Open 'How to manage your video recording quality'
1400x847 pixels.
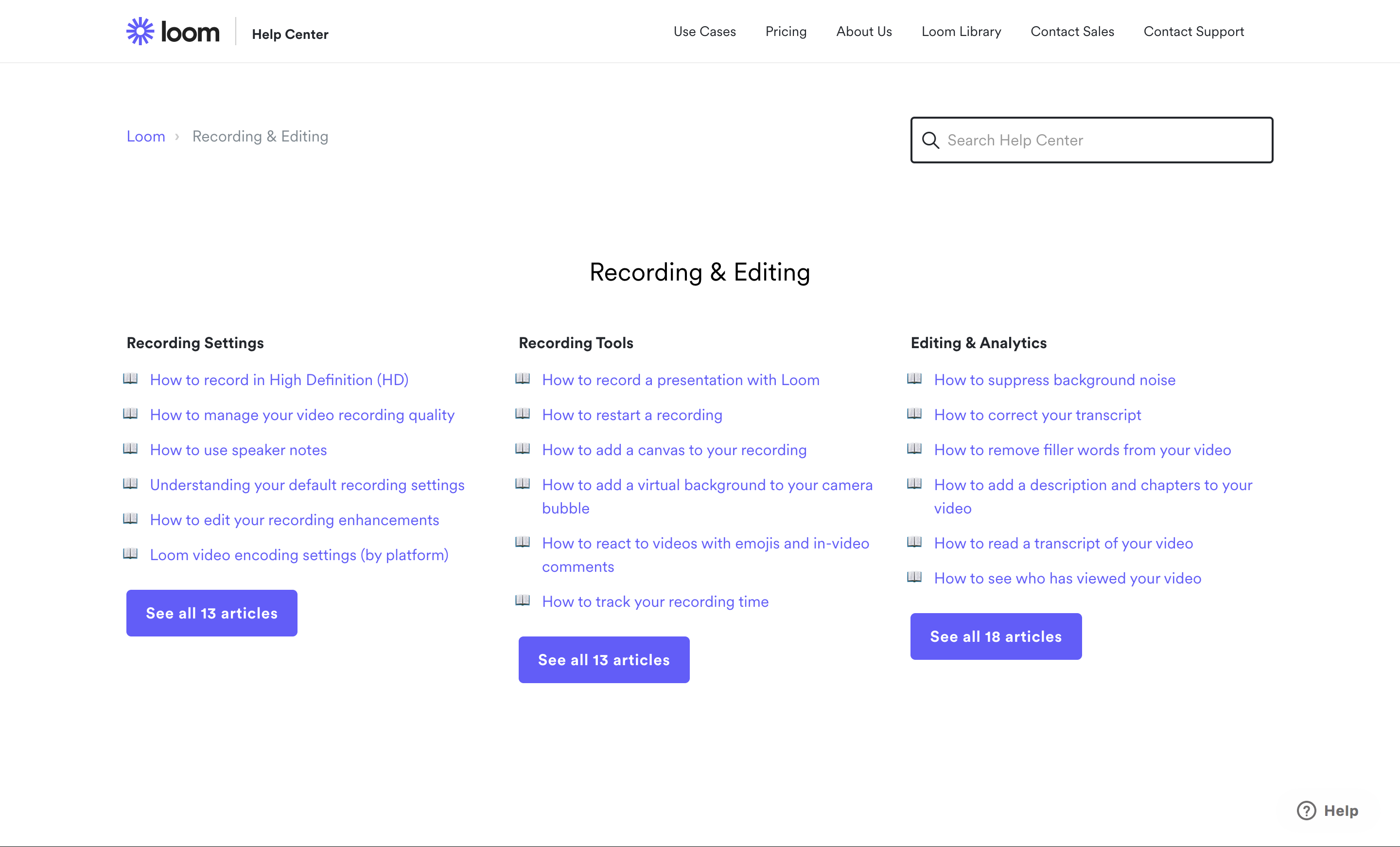pyautogui.click(x=302, y=415)
